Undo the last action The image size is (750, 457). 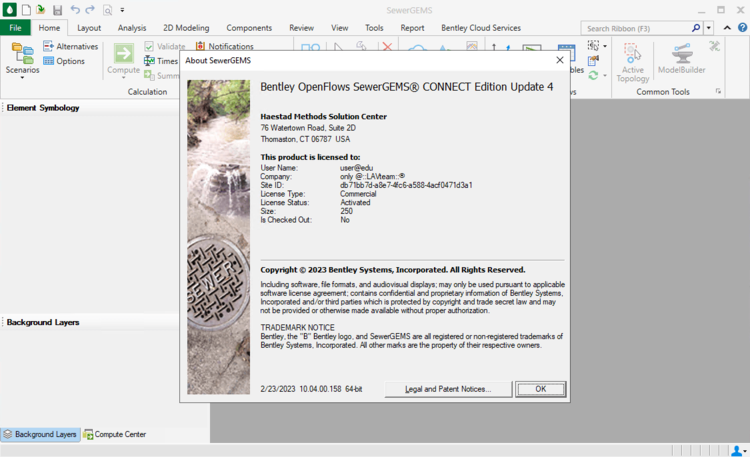pos(75,10)
